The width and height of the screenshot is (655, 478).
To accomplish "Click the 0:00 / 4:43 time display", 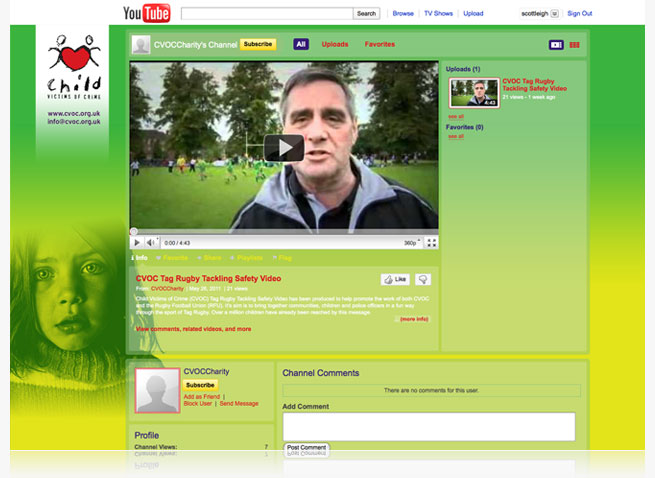I will (177, 243).
